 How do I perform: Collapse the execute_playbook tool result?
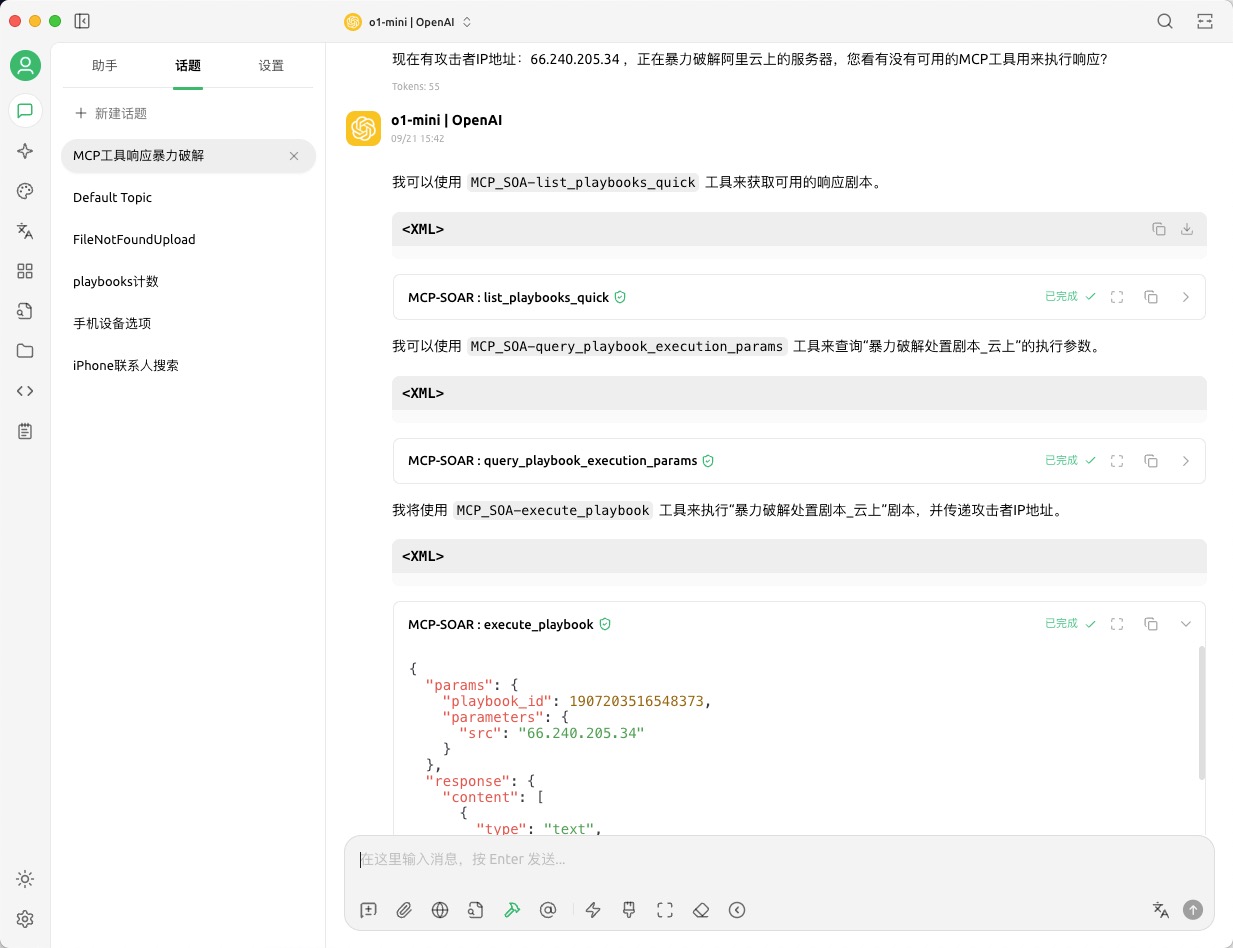(x=1186, y=624)
